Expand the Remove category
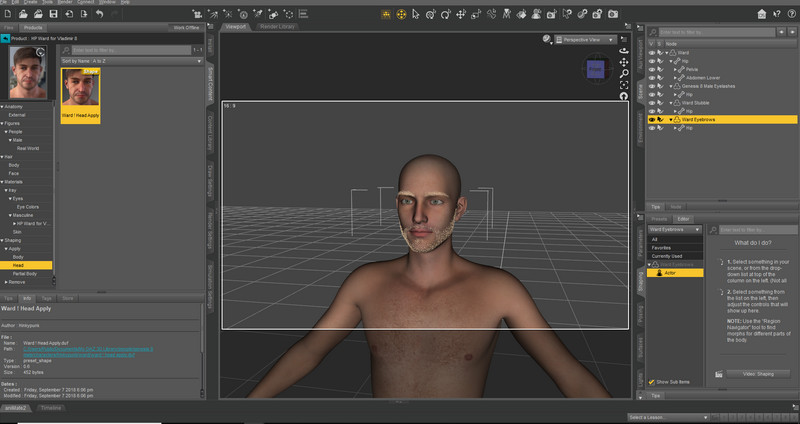Viewport: 800px width, 424px height. pos(6,282)
